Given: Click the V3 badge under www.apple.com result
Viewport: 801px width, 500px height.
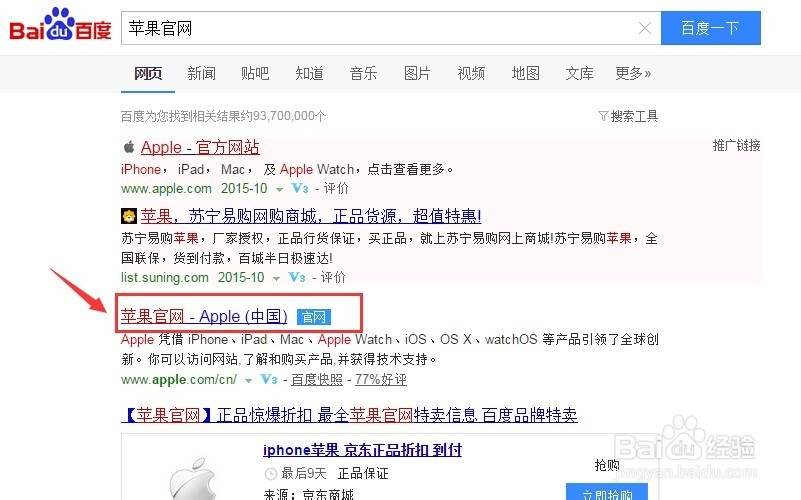Looking at the screenshot, I should click(300, 188).
